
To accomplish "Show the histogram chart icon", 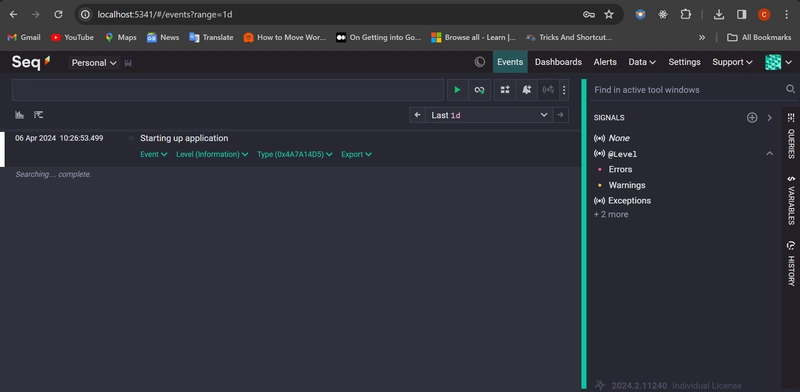I will coord(19,115).
